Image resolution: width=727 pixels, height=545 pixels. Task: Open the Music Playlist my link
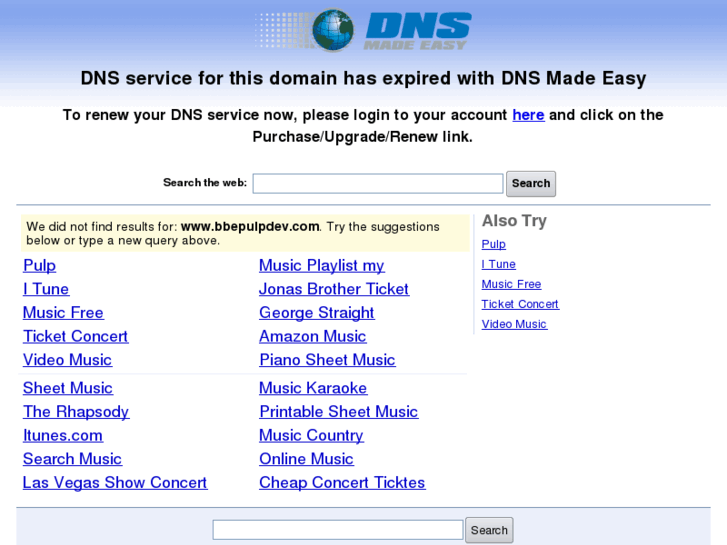tap(322, 265)
